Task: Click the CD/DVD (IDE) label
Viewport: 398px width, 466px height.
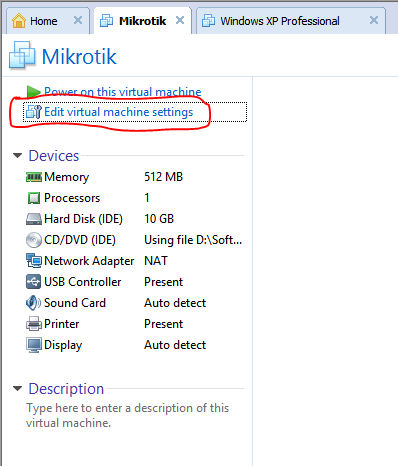Action: [x=80, y=240]
